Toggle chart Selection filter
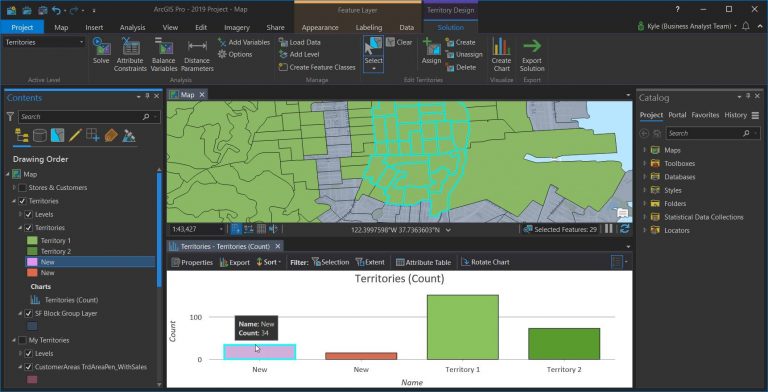 coord(330,262)
